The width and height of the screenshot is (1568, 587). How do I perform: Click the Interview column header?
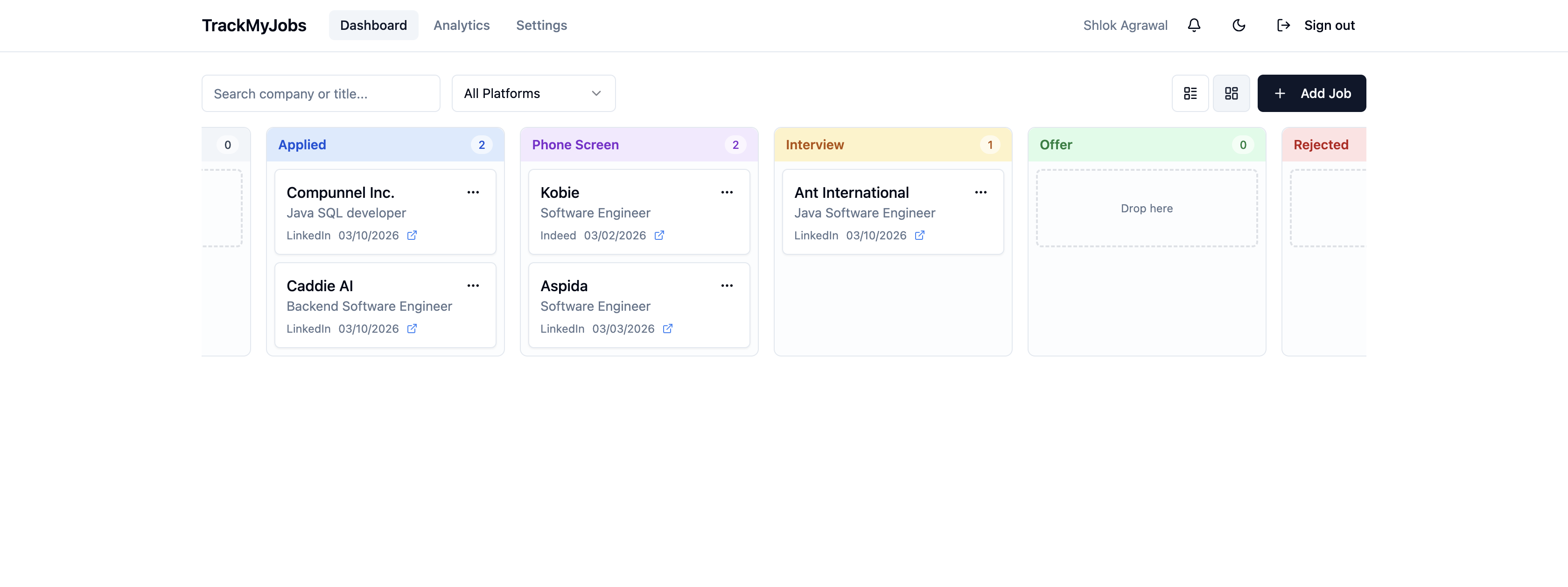point(893,144)
